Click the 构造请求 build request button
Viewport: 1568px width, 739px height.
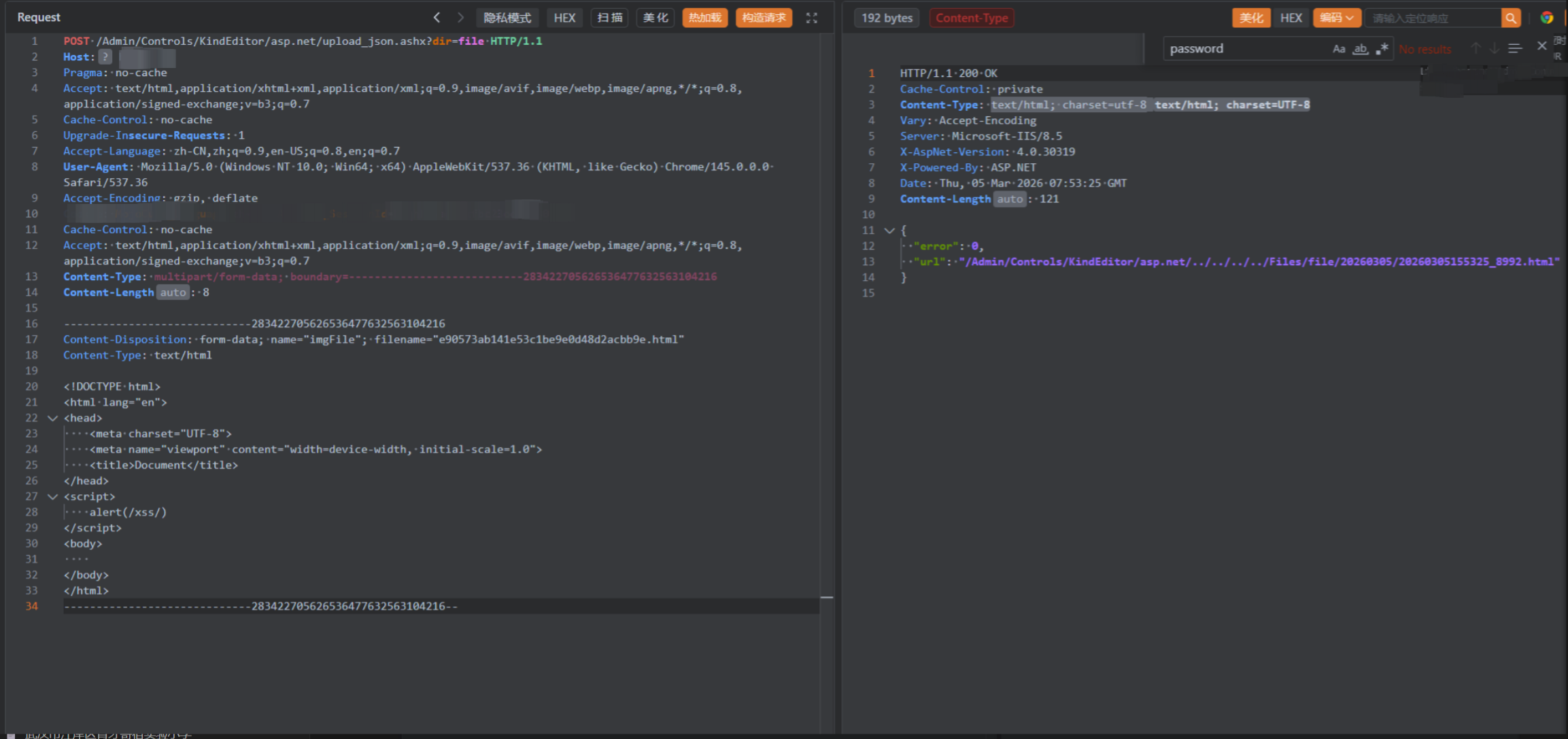tap(764, 18)
